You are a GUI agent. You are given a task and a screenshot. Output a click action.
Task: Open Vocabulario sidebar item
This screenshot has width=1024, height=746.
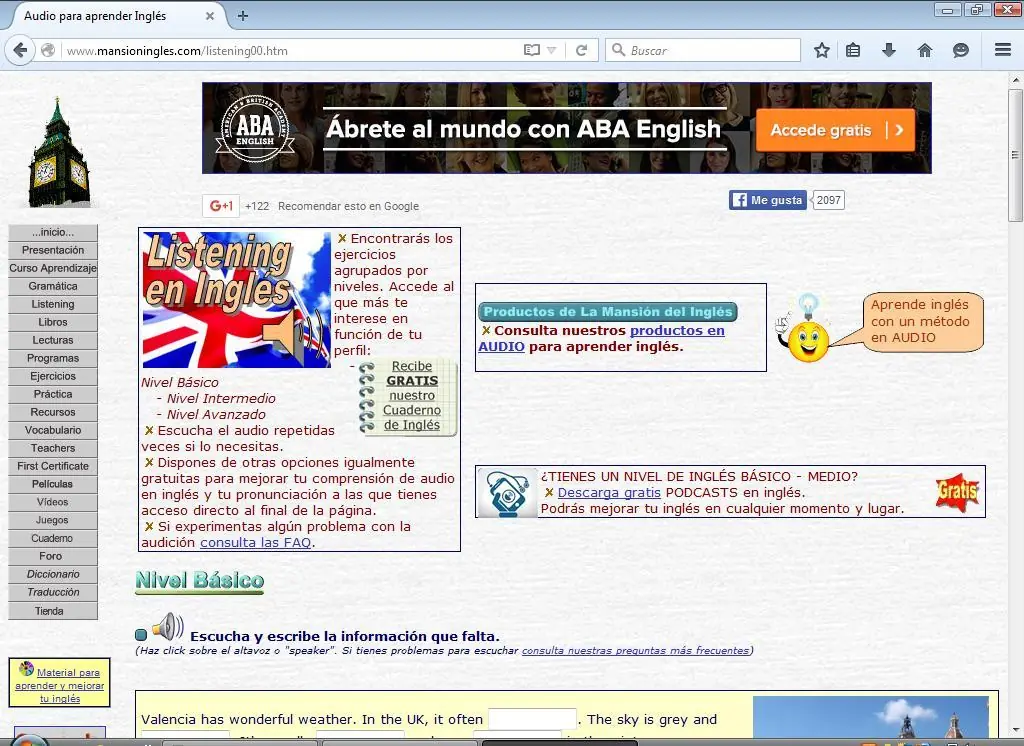point(53,430)
